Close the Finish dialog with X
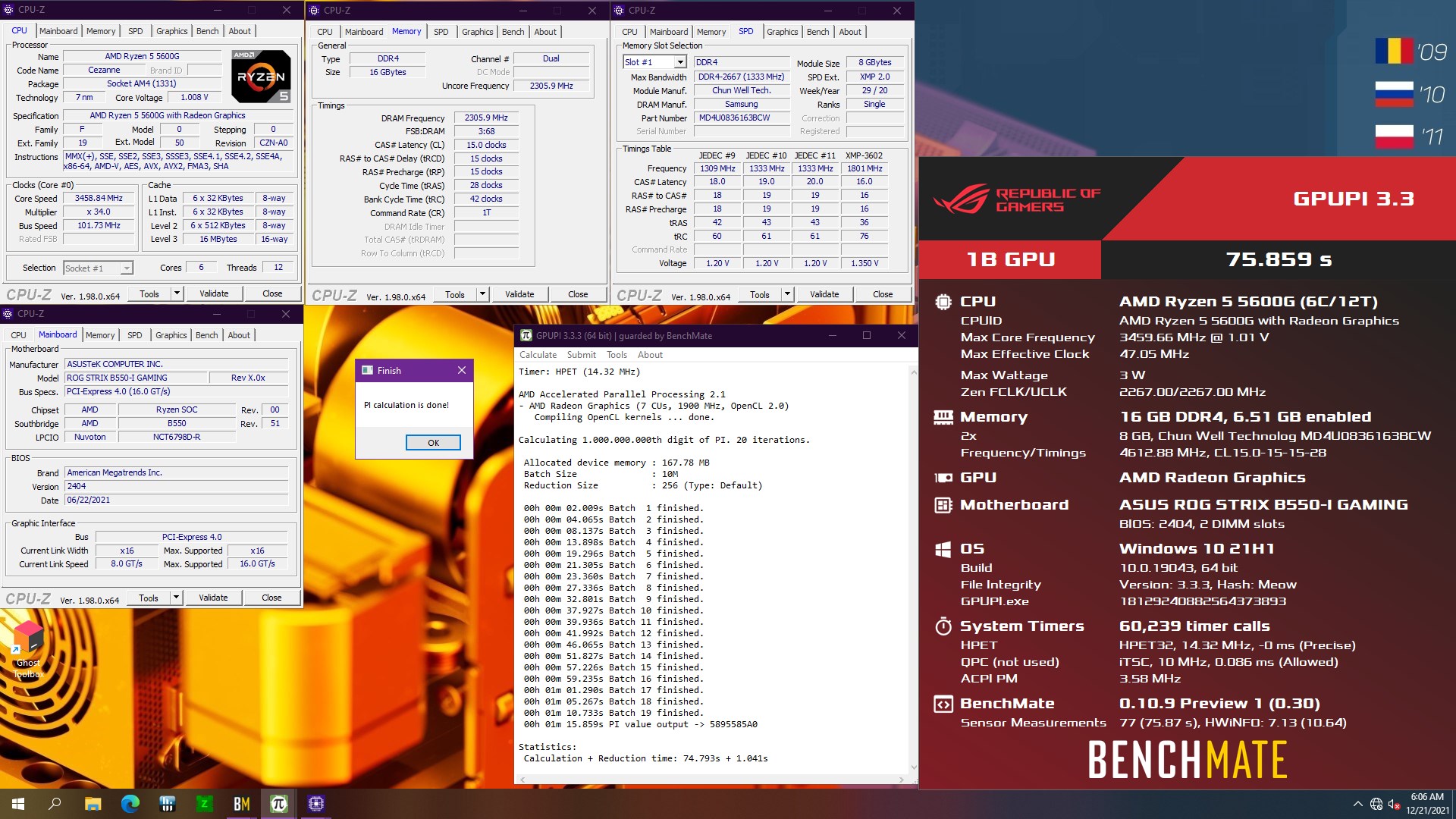1456x819 pixels. [x=461, y=370]
